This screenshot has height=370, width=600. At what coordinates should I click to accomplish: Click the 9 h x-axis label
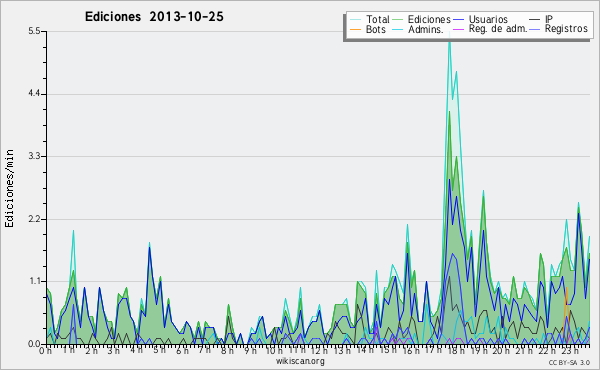click(250, 351)
